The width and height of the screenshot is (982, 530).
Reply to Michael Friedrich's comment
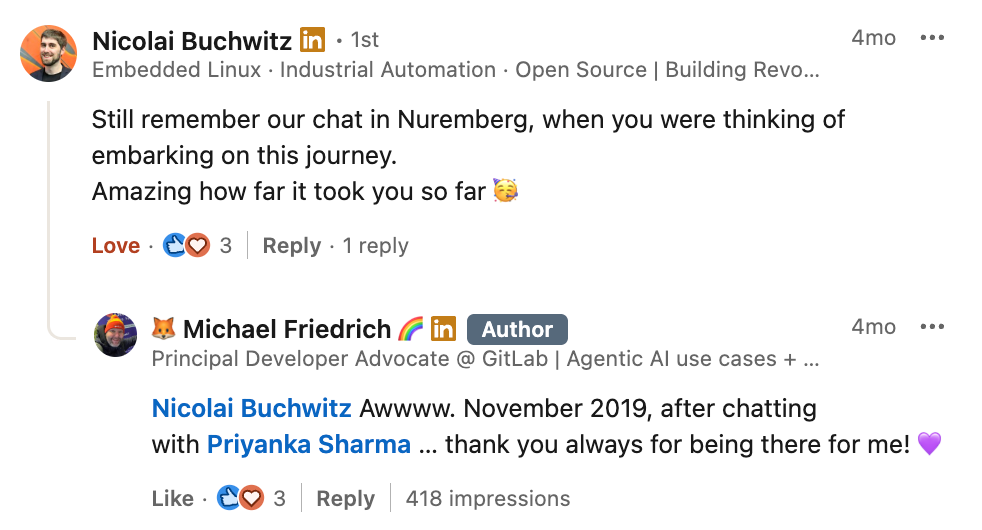point(345,498)
